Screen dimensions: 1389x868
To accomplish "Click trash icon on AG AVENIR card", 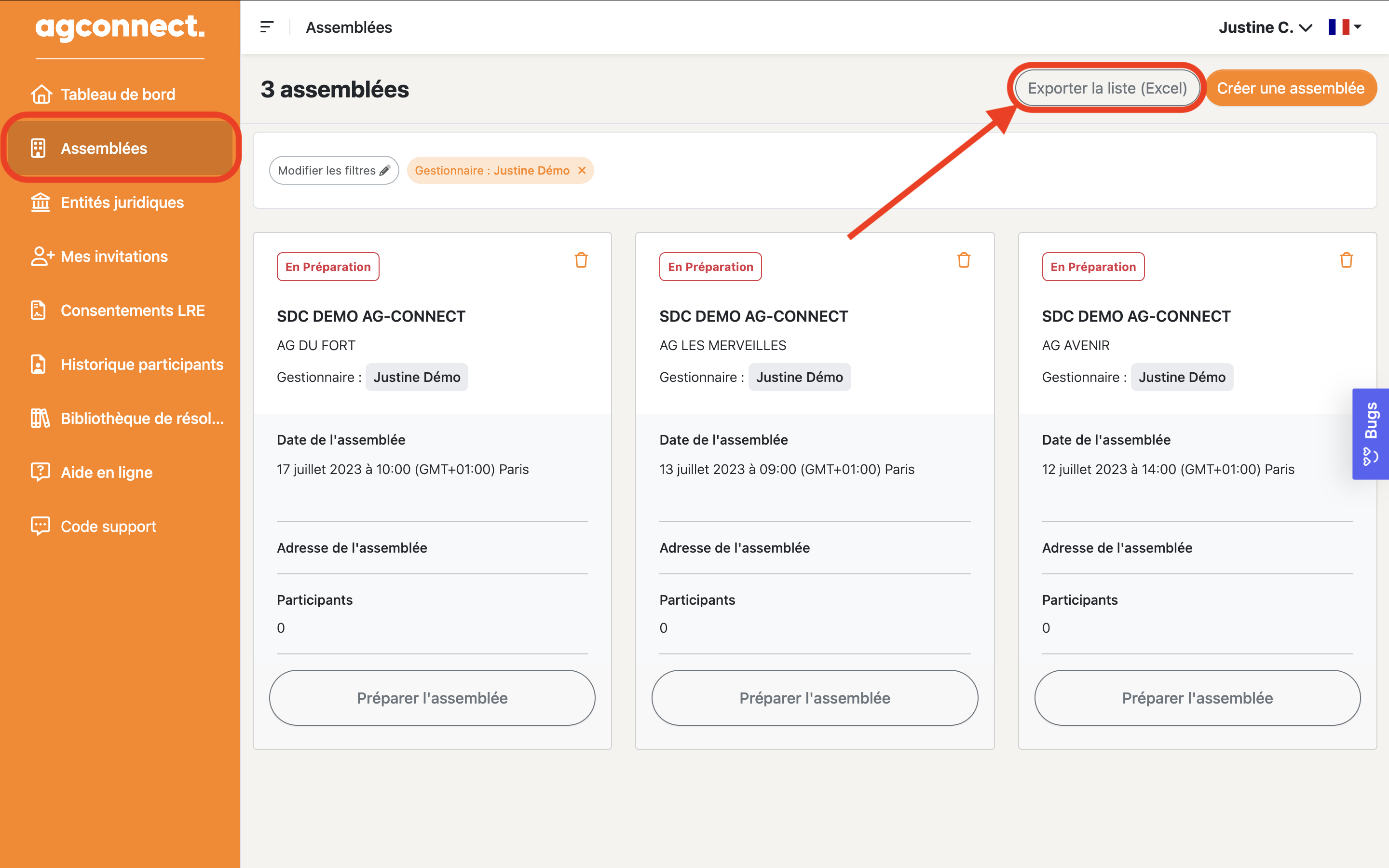I will tap(1346, 260).
